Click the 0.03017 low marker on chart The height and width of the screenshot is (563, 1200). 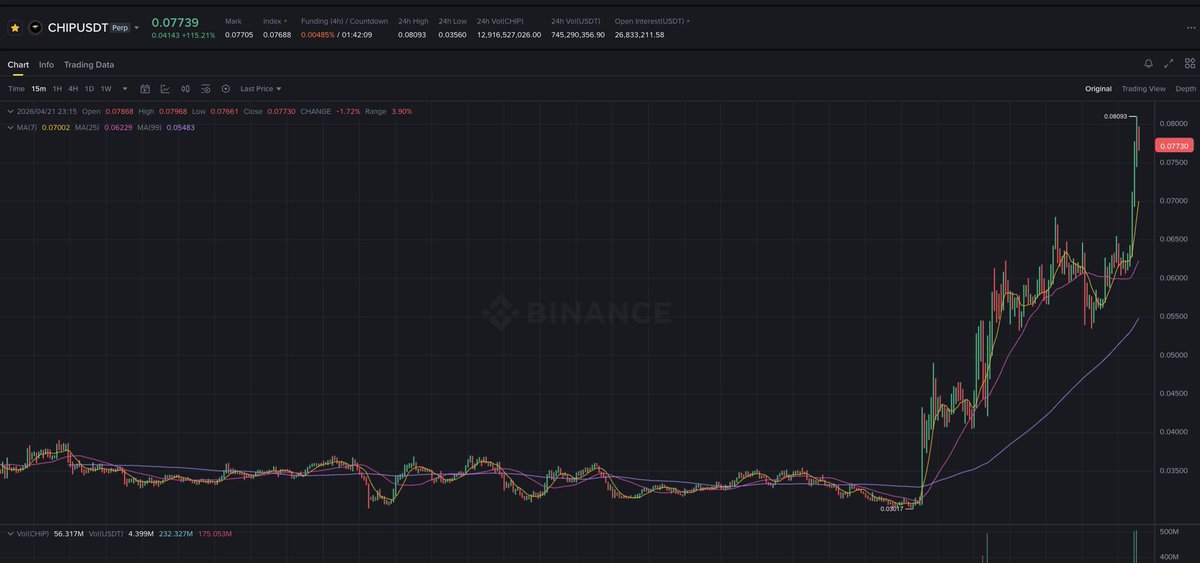[x=891, y=509]
